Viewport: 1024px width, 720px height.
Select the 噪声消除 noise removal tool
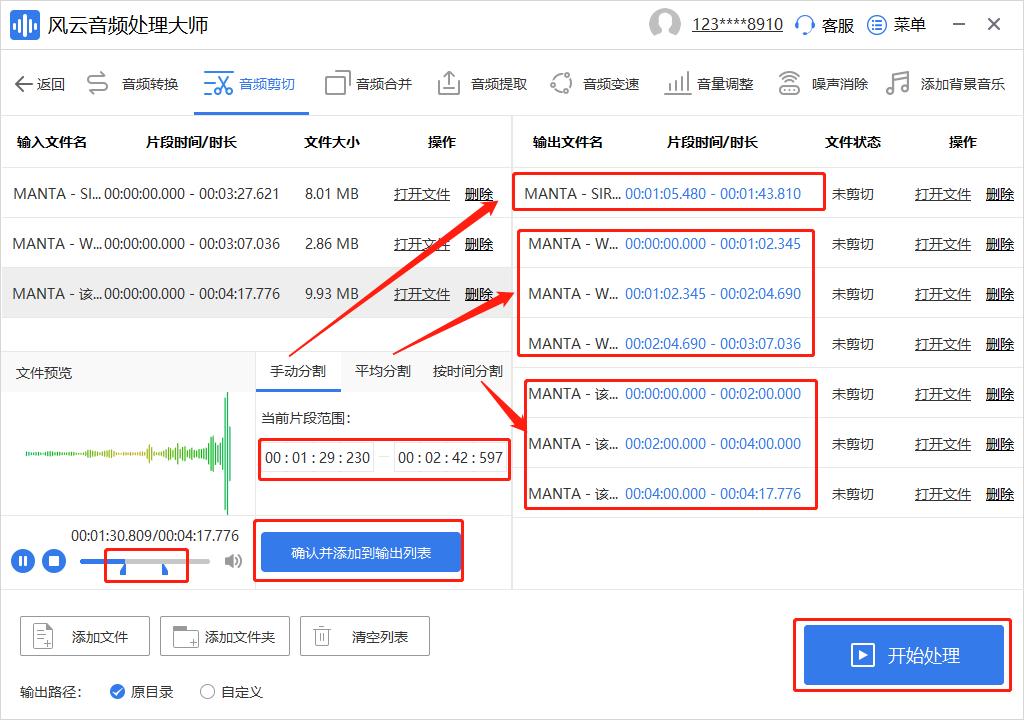(824, 84)
